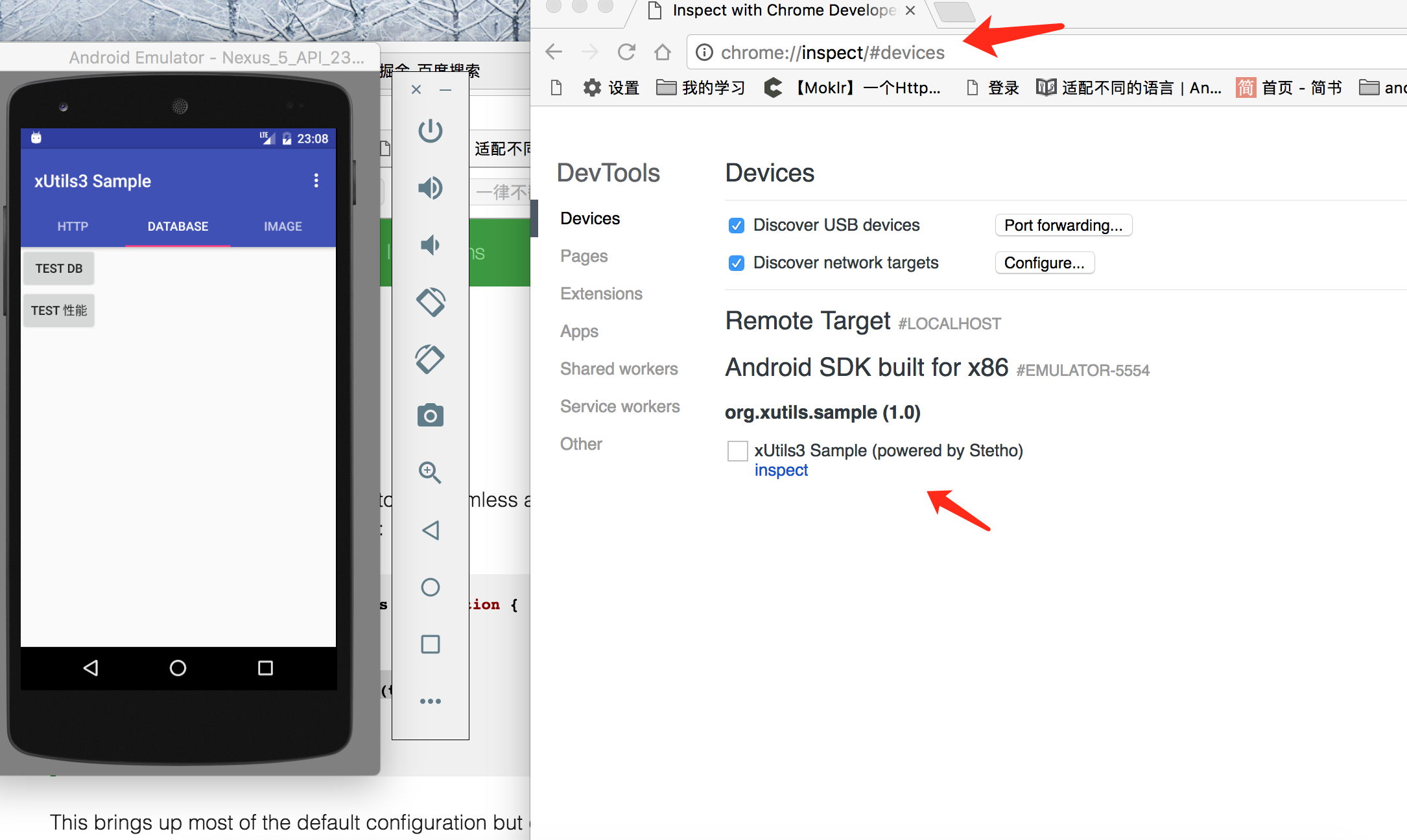
Task: Uncheck Discover network targets
Action: (x=737, y=263)
